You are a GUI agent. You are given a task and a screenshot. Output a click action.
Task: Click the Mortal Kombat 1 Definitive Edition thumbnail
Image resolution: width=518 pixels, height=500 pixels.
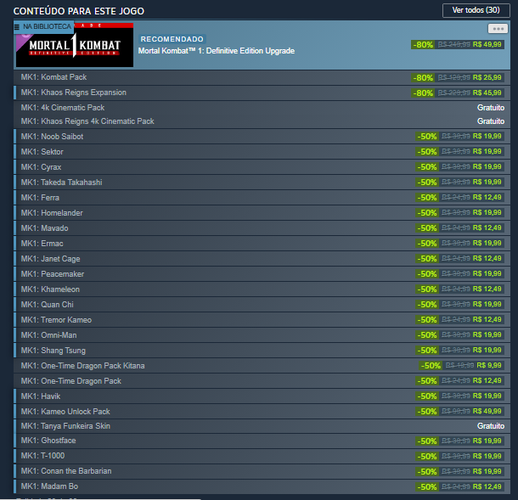coord(75,45)
